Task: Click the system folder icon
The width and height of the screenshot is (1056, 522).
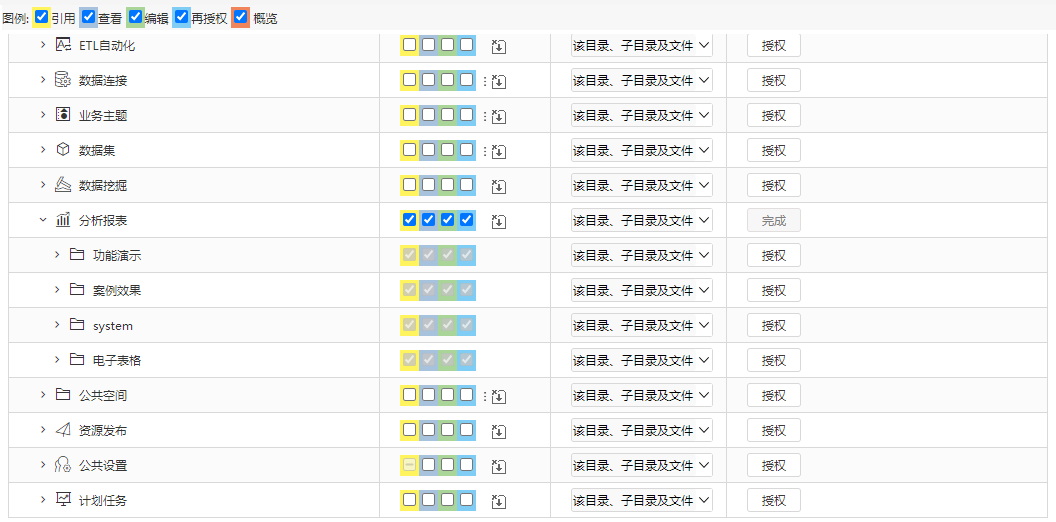Action: click(x=77, y=325)
